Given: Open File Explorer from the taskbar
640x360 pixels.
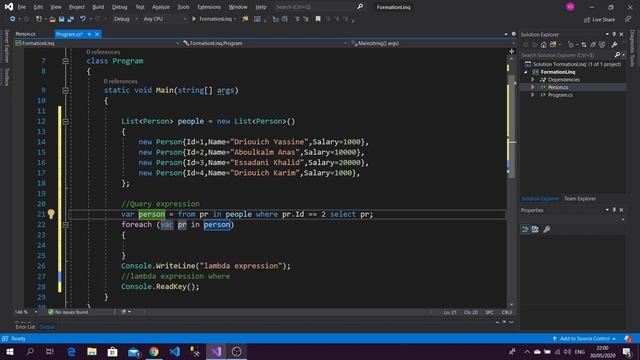Looking at the screenshot, I should click(92, 352).
